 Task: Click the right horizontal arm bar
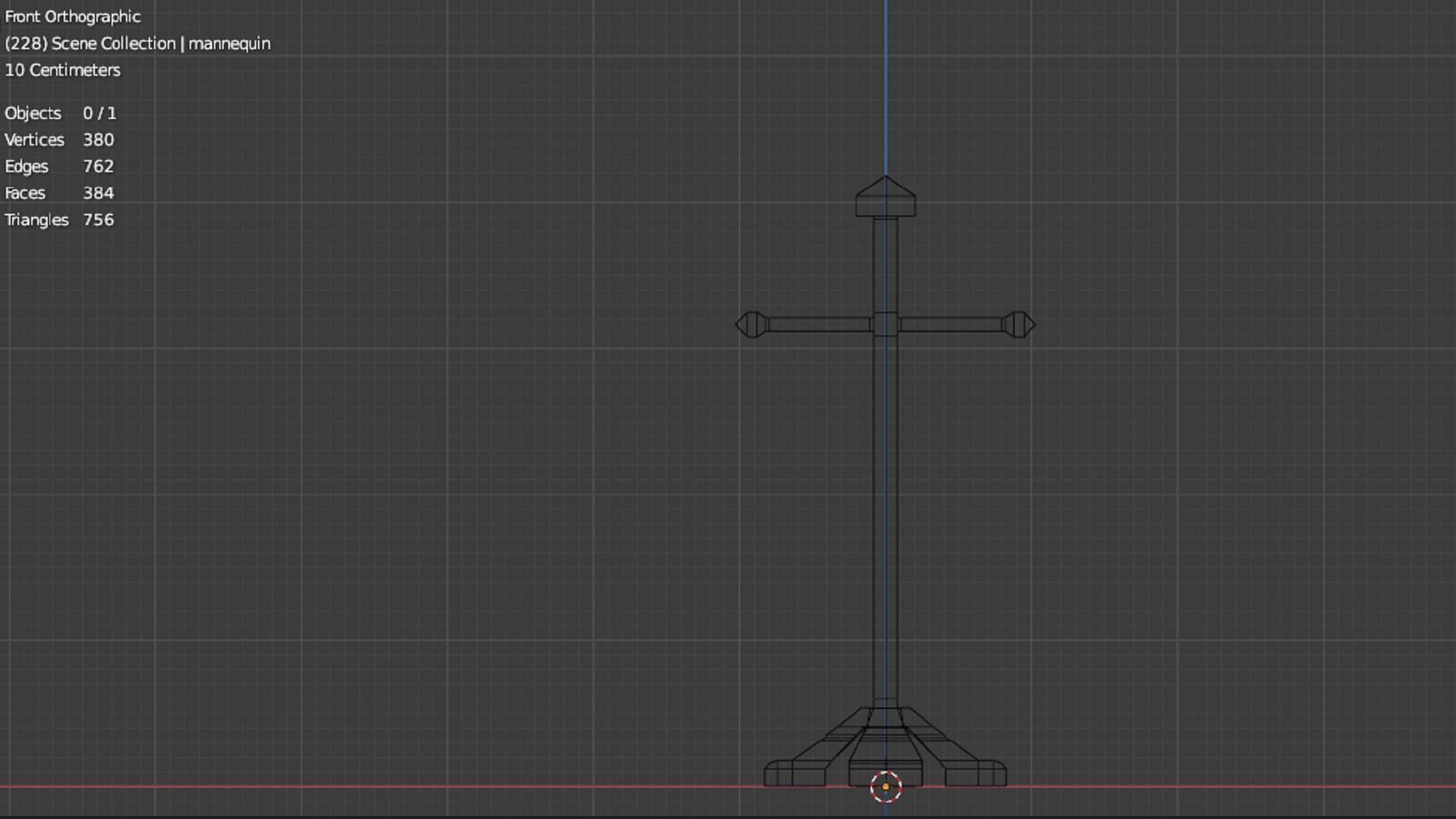click(x=950, y=325)
